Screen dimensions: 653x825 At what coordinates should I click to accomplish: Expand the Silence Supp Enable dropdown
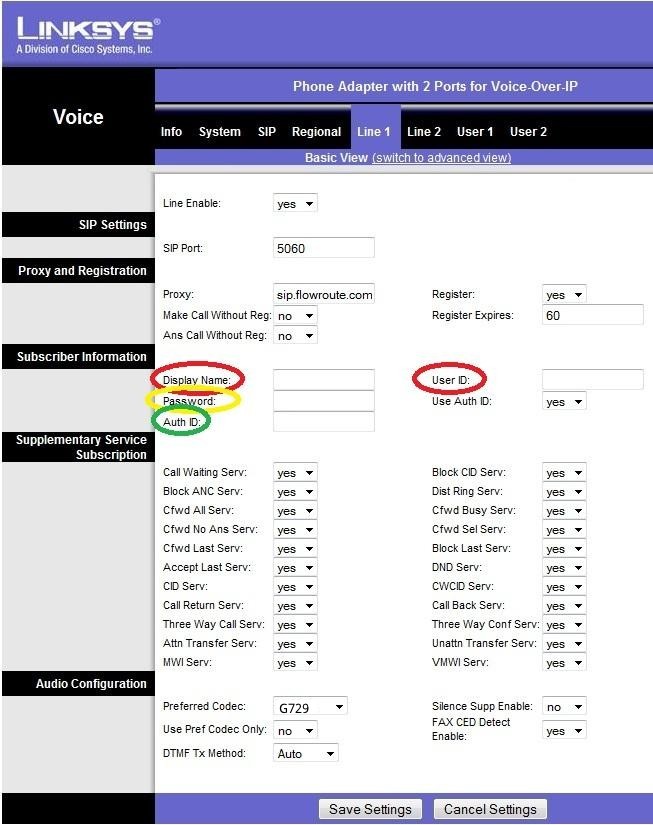coord(564,707)
